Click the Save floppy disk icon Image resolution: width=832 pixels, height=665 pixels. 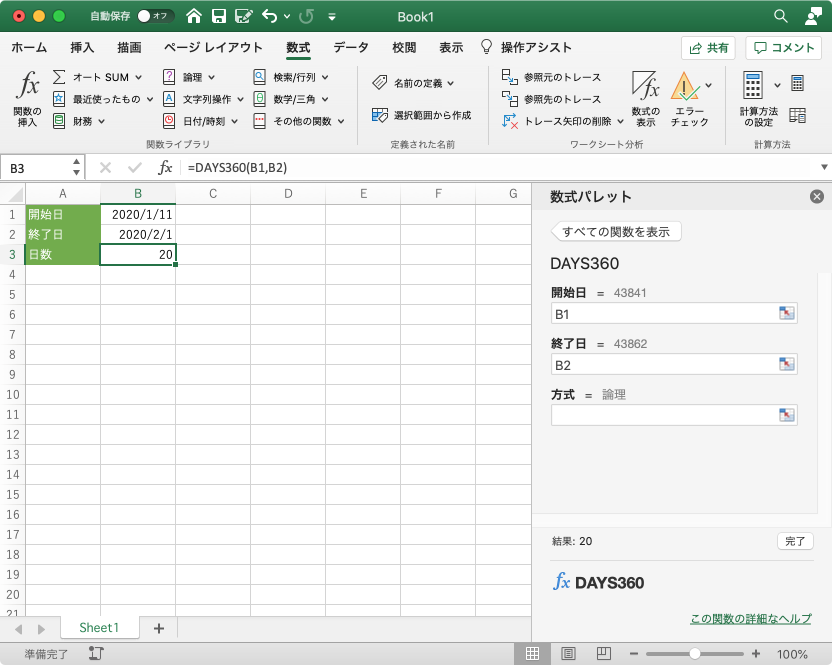pos(219,16)
